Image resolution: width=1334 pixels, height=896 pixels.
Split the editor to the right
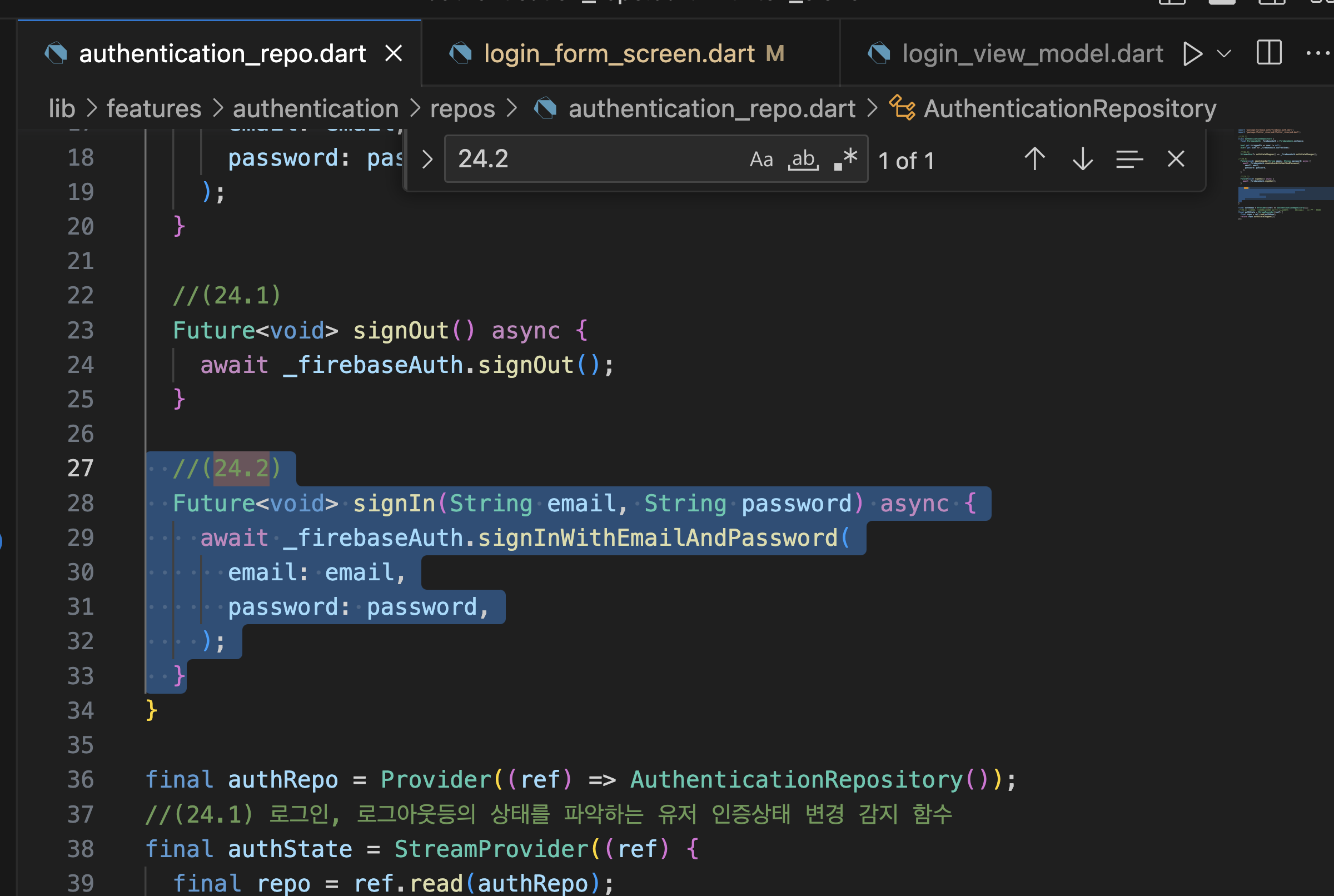click(1269, 53)
